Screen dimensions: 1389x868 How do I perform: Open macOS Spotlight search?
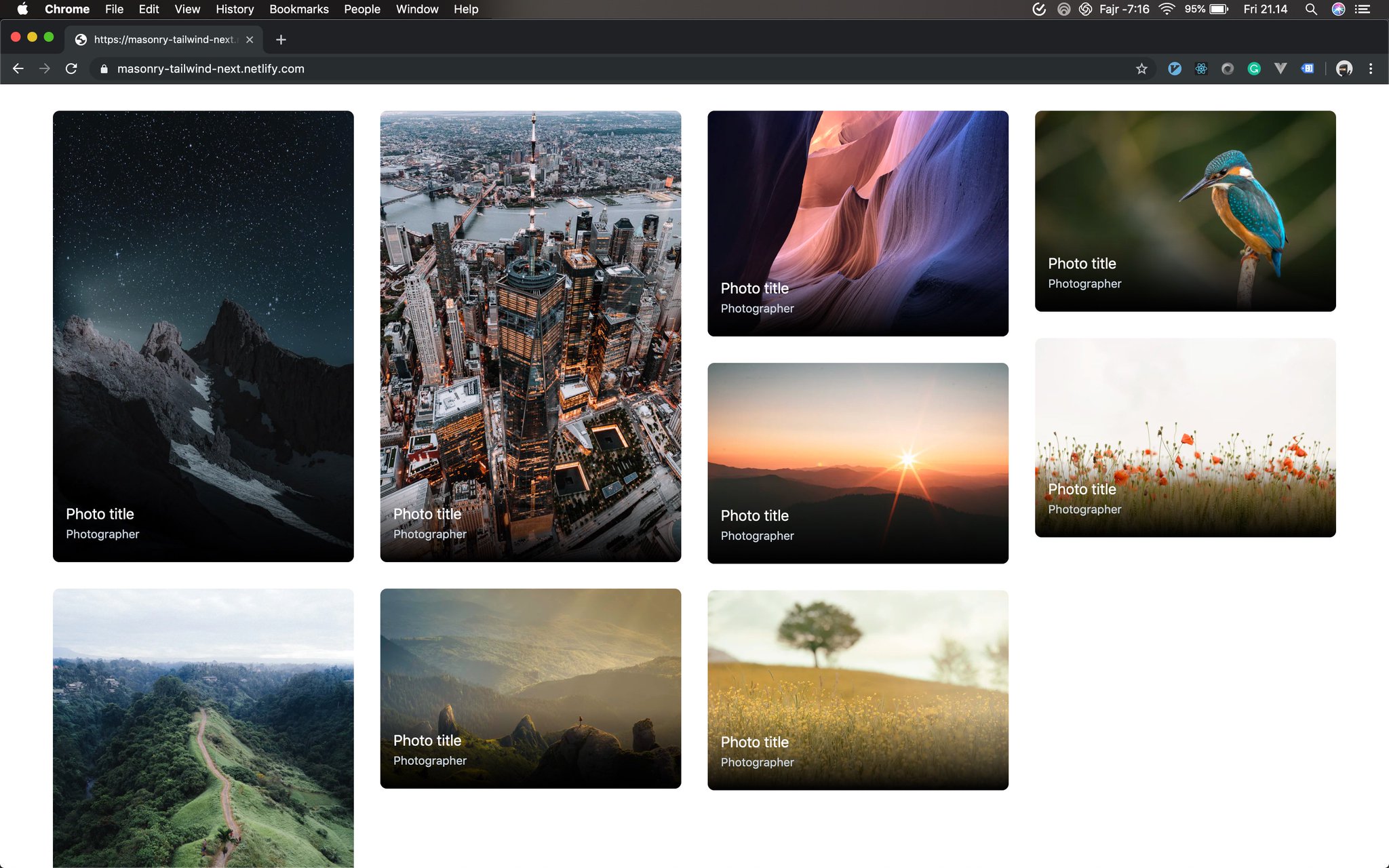point(1311,9)
